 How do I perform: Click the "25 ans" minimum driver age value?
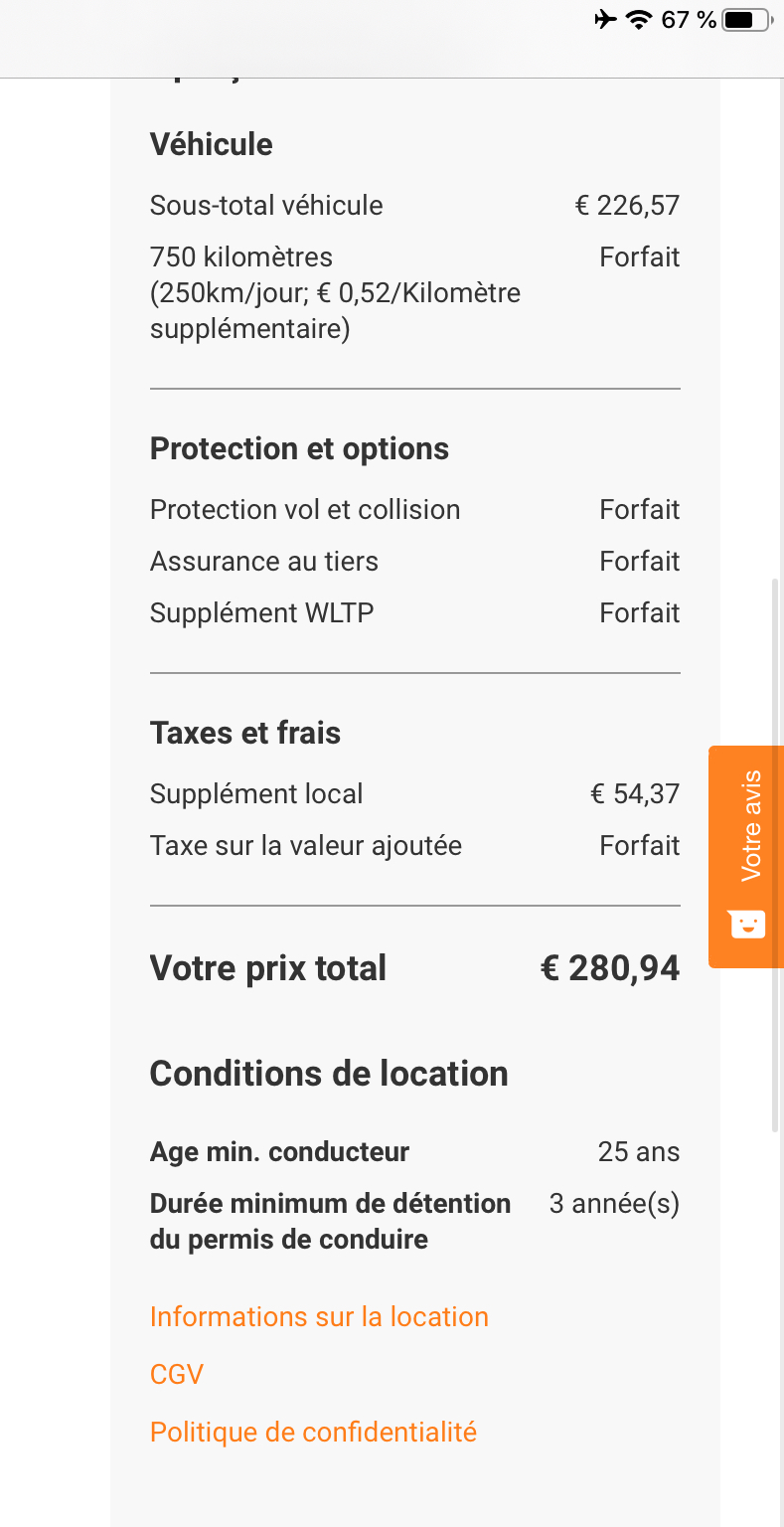tap(639, 1152)
